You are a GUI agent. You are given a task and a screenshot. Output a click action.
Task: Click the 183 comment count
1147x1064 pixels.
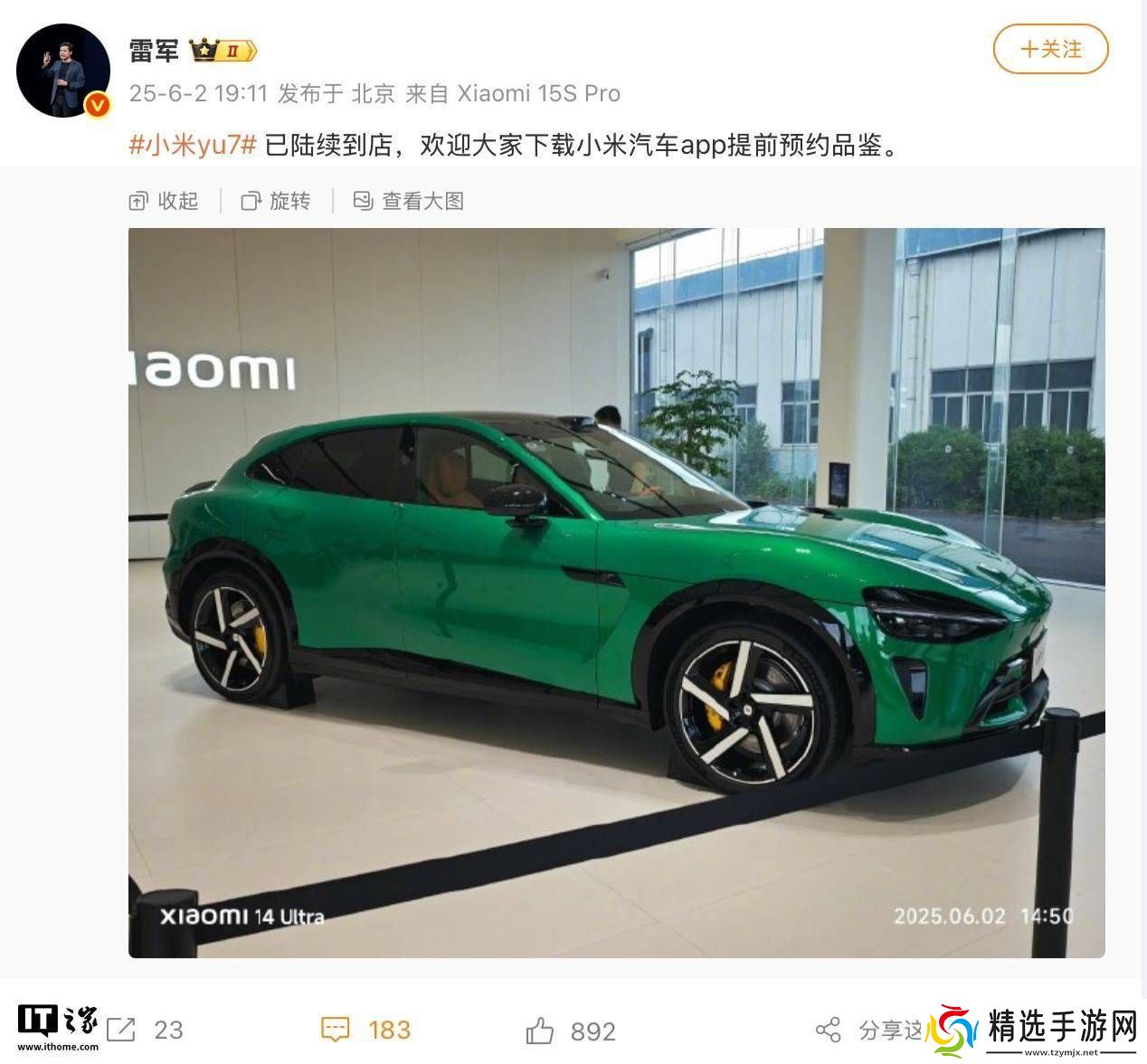[x=390, y=1030]
